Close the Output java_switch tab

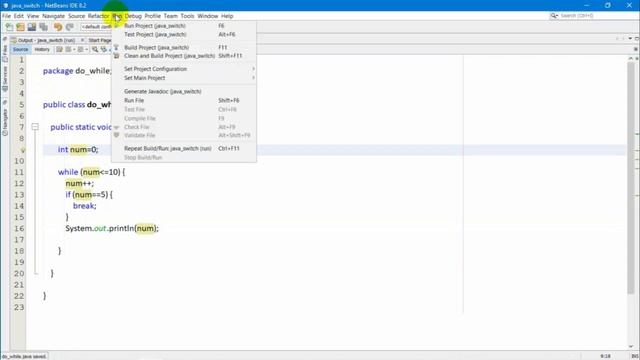[82, 40]
